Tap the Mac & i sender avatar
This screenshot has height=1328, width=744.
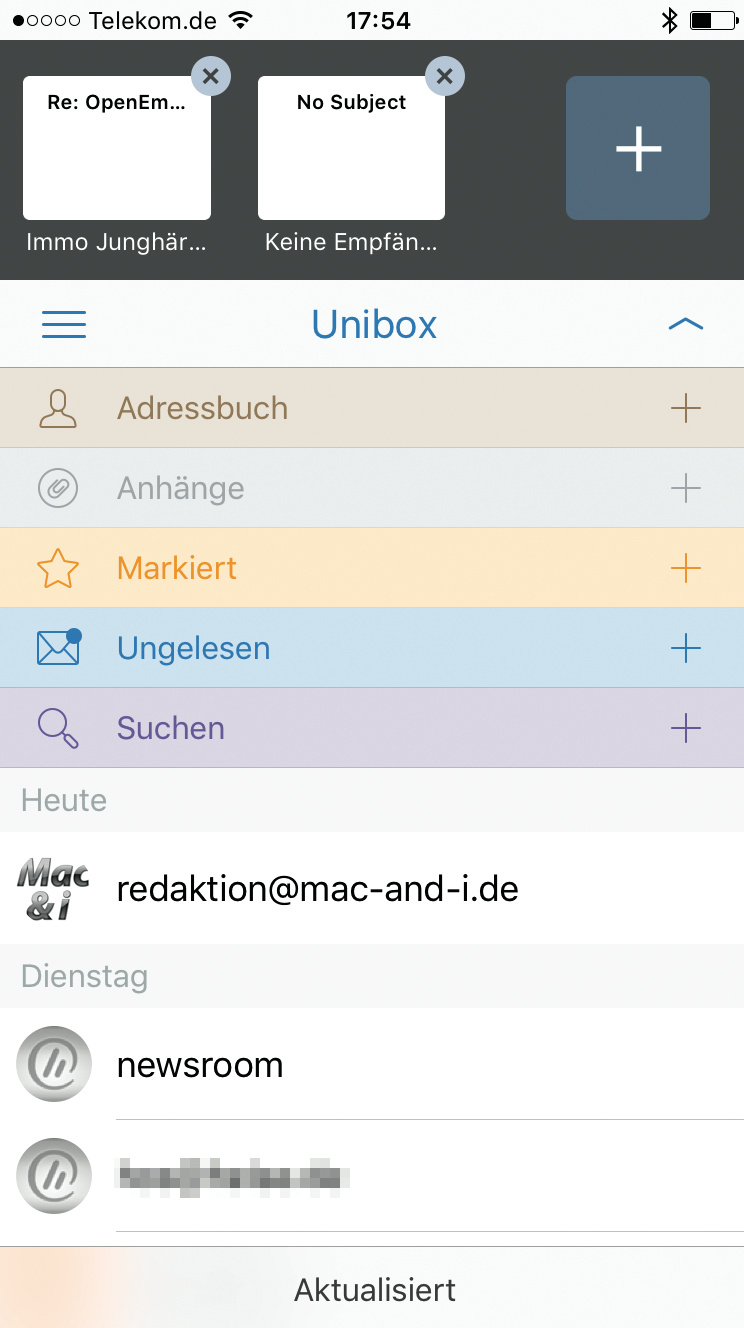click(x=54, y=889)
